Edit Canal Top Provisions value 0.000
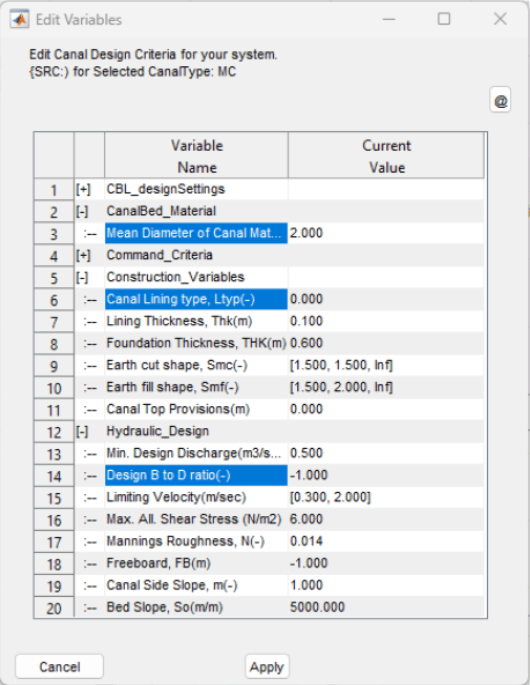The width and height of the screenshot is (530, 685). (x=386, y=409)
